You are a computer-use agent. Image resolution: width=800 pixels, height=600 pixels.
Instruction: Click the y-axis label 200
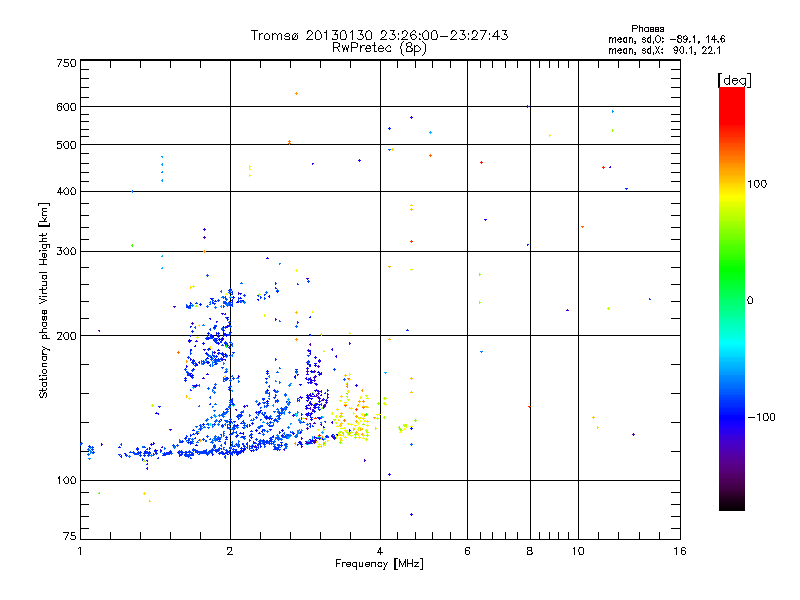tap(66, 336)
